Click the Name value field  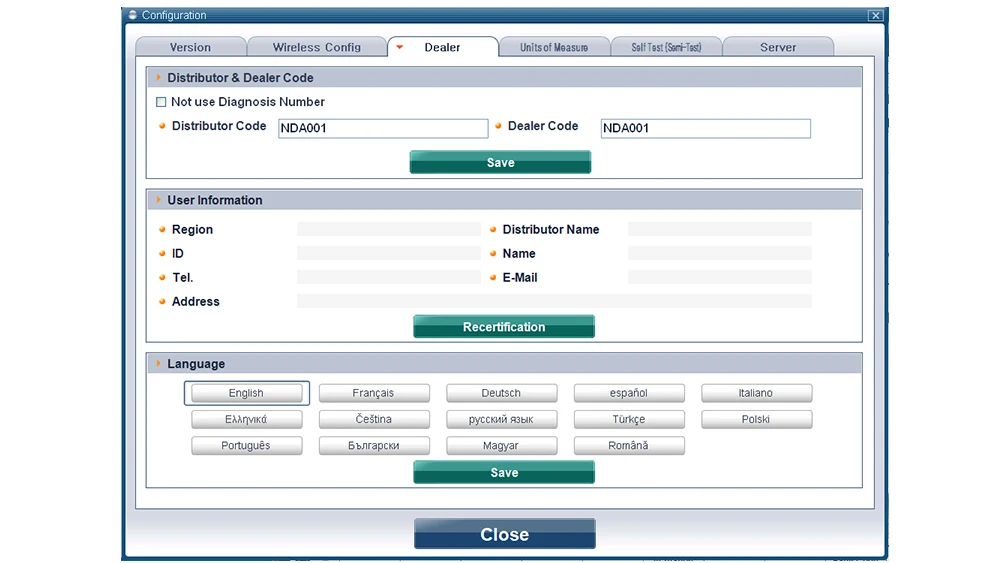pos(720,253)
